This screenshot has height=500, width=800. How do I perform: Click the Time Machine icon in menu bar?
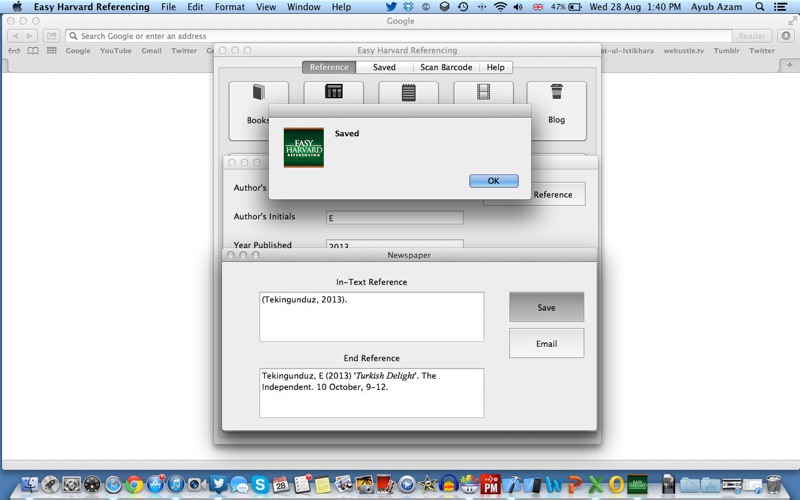pos(463,7)
